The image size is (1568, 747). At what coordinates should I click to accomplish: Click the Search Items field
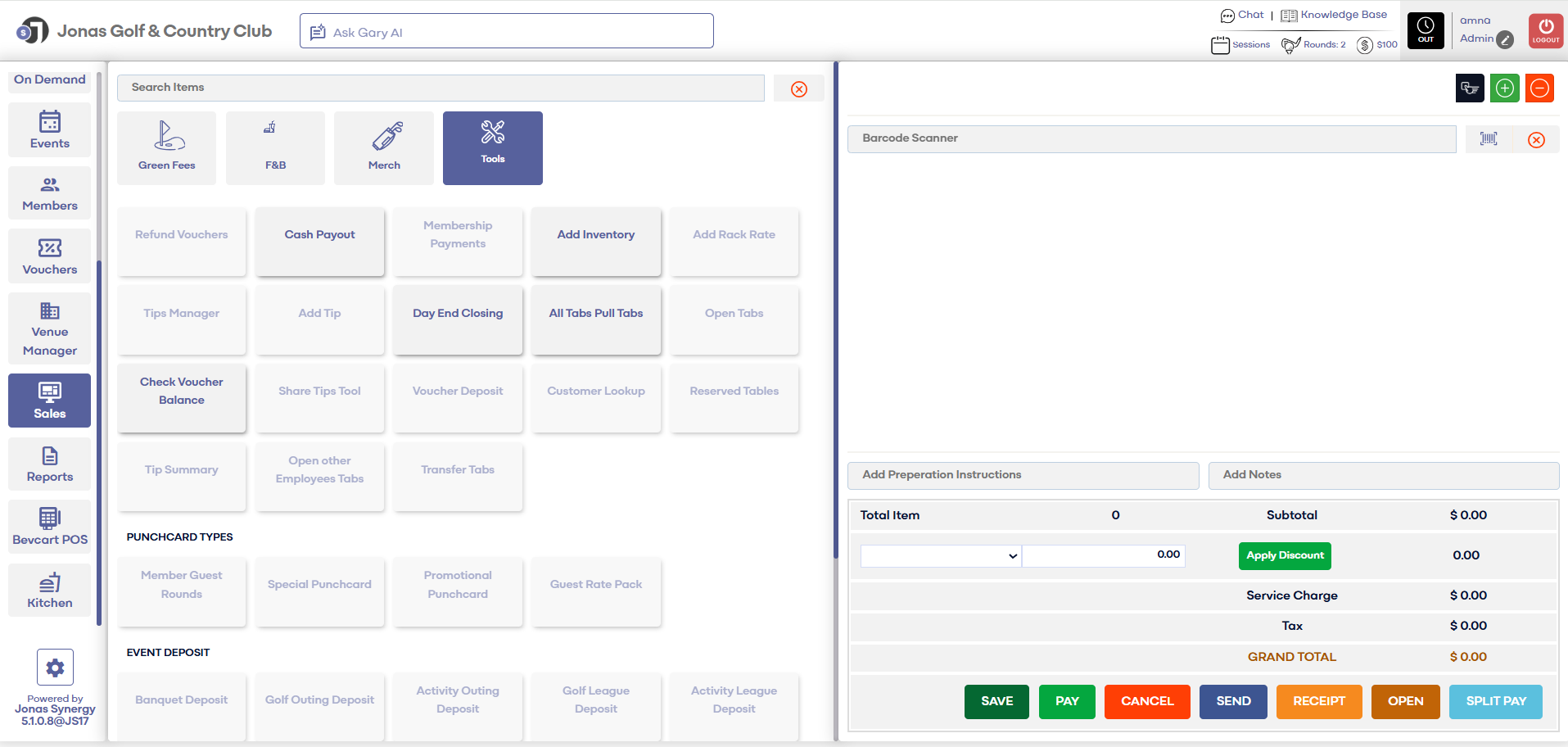[x=441, y=88]
